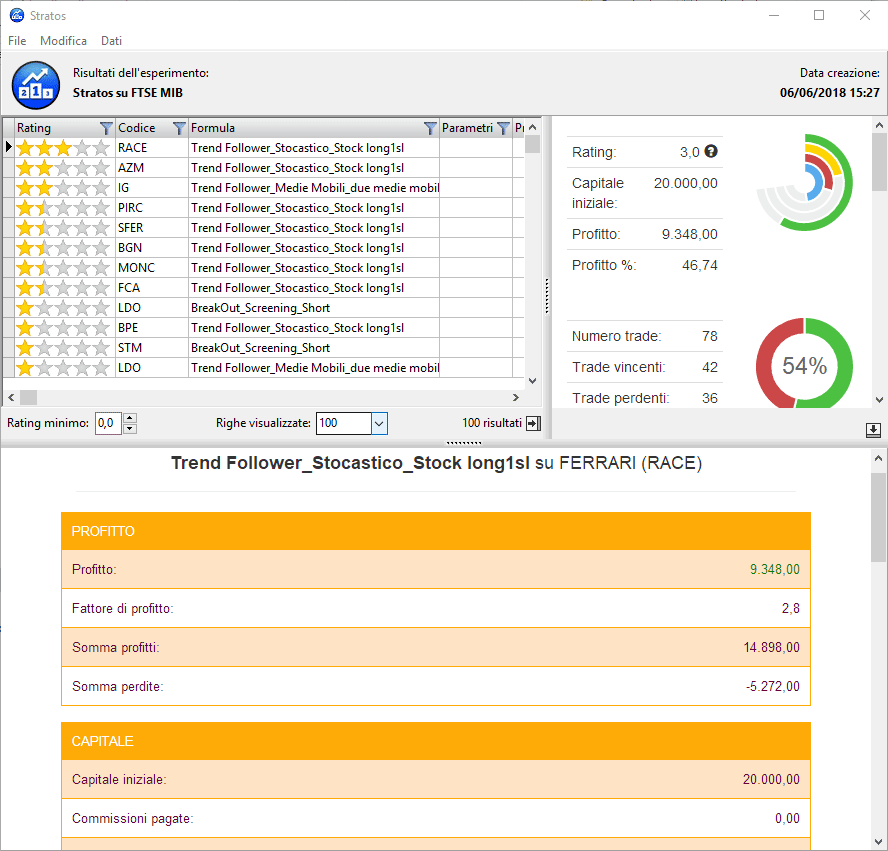888x851 pixels.
Task: Click the PROFITTO section header
Action: tap(436, 531)
